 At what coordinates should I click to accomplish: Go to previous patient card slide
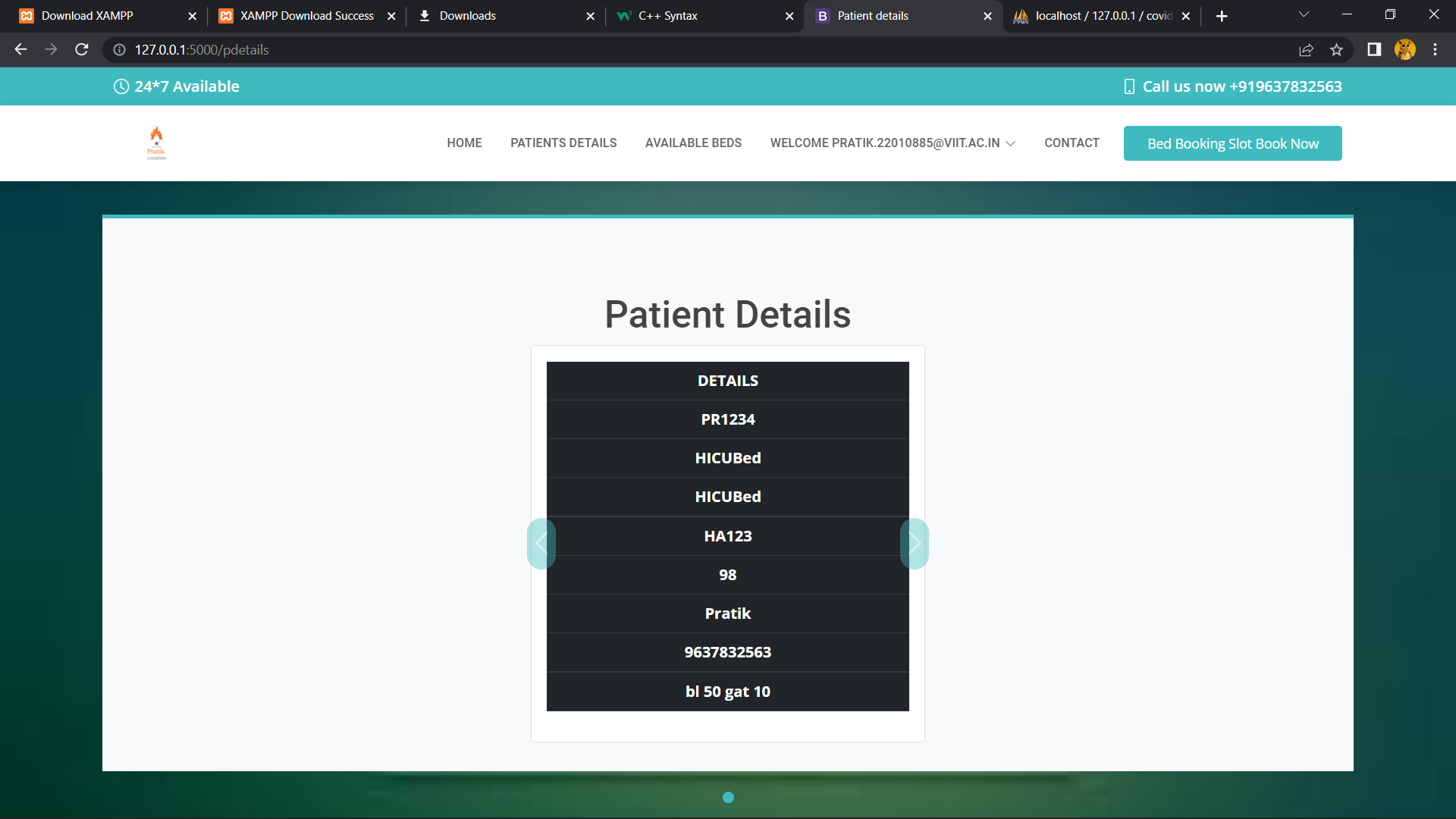pos(541,543)
